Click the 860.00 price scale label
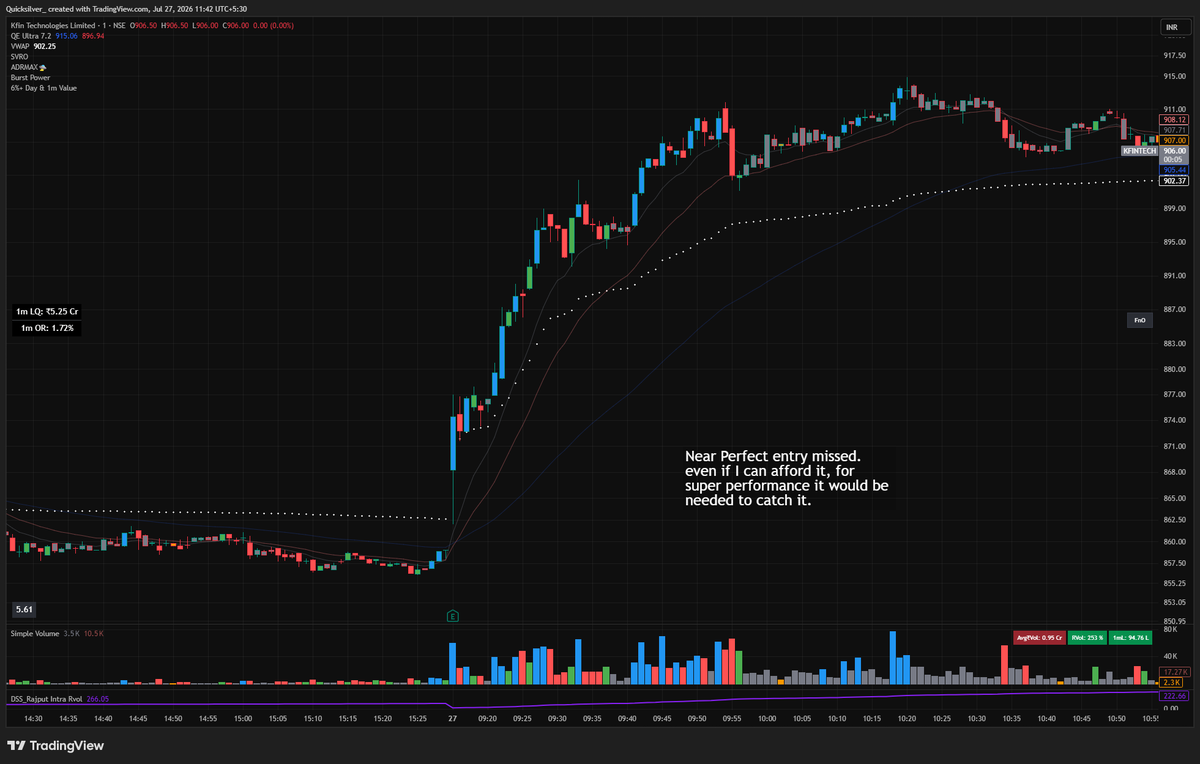This screenshot has height=764, width=1200. point(1173,542)
